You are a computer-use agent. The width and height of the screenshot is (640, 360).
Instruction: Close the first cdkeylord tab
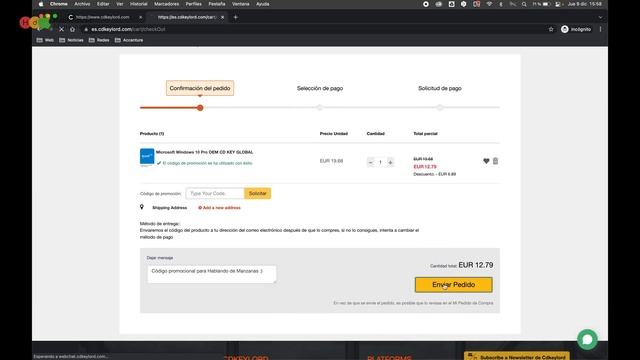[x=140, y=17]
